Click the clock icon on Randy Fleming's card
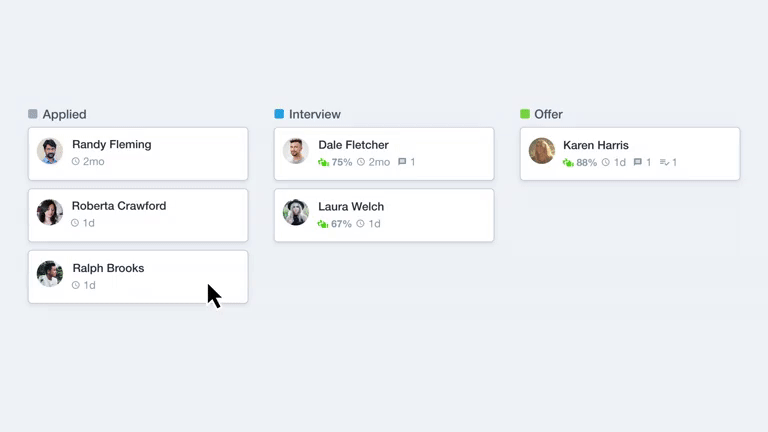This screenshot has width=768, height=432. pos(76,162)
